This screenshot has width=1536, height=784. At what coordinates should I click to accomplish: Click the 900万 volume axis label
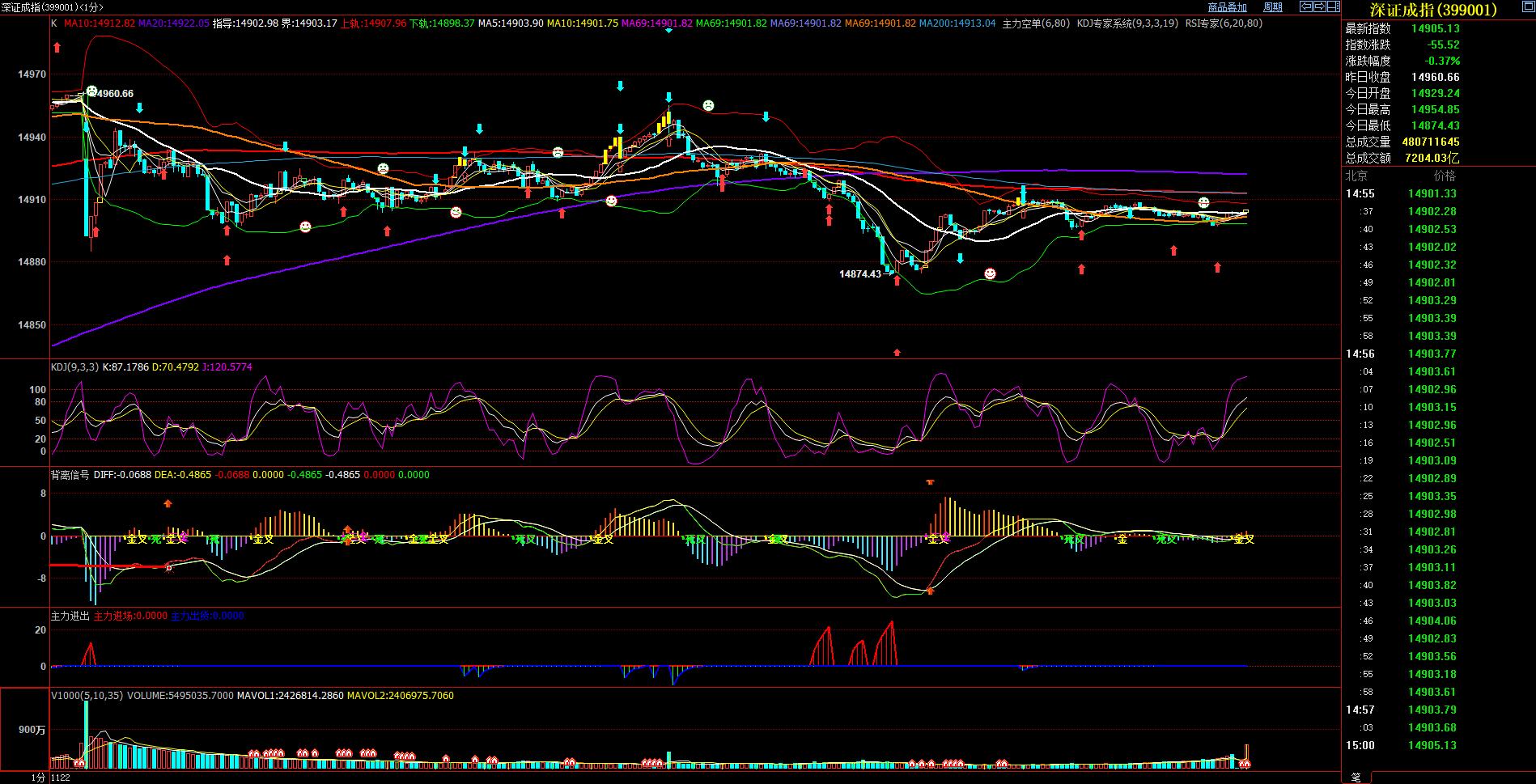(x=32, y=730)
